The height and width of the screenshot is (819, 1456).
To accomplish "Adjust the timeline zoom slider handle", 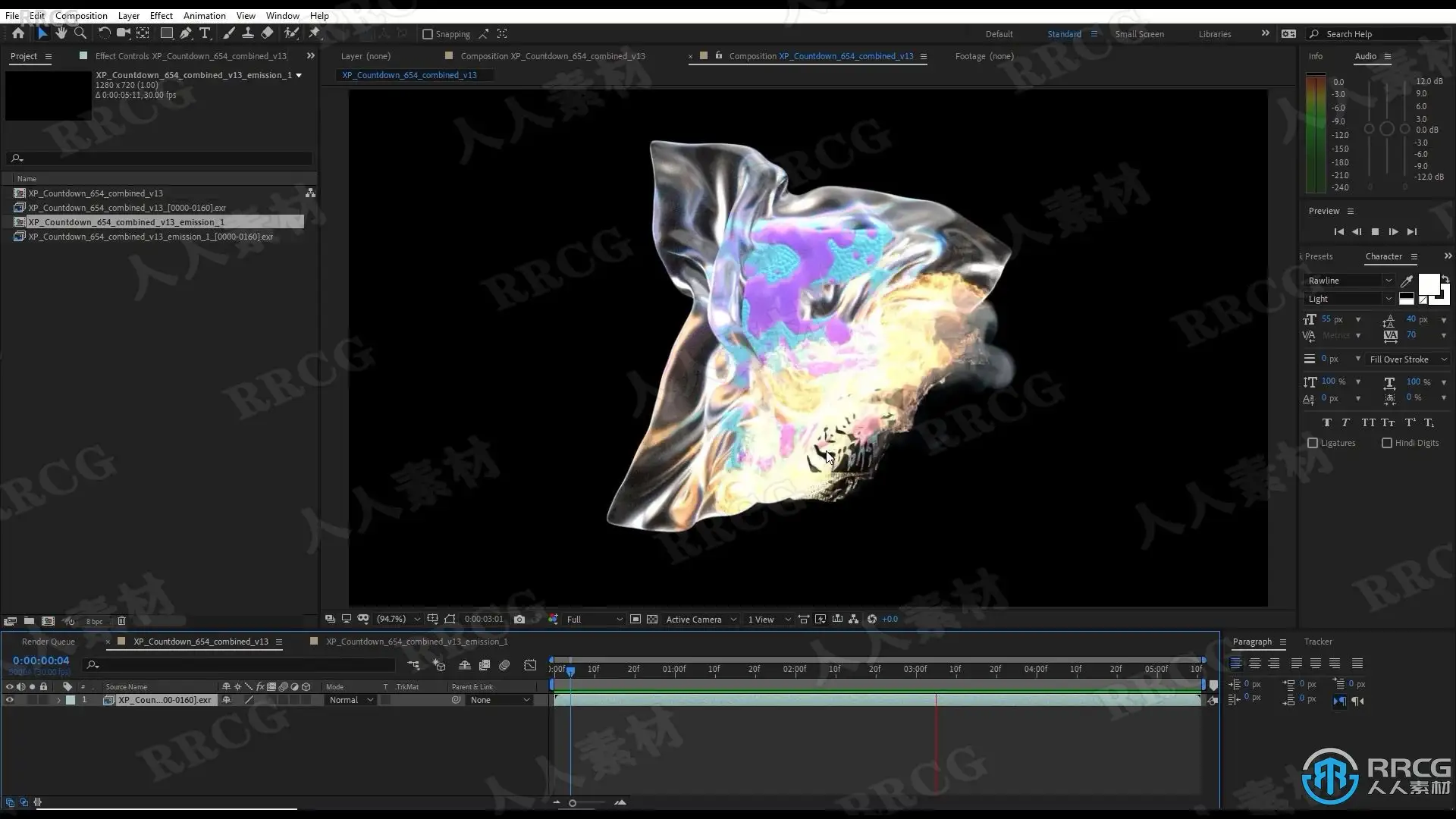I will 573,803.
